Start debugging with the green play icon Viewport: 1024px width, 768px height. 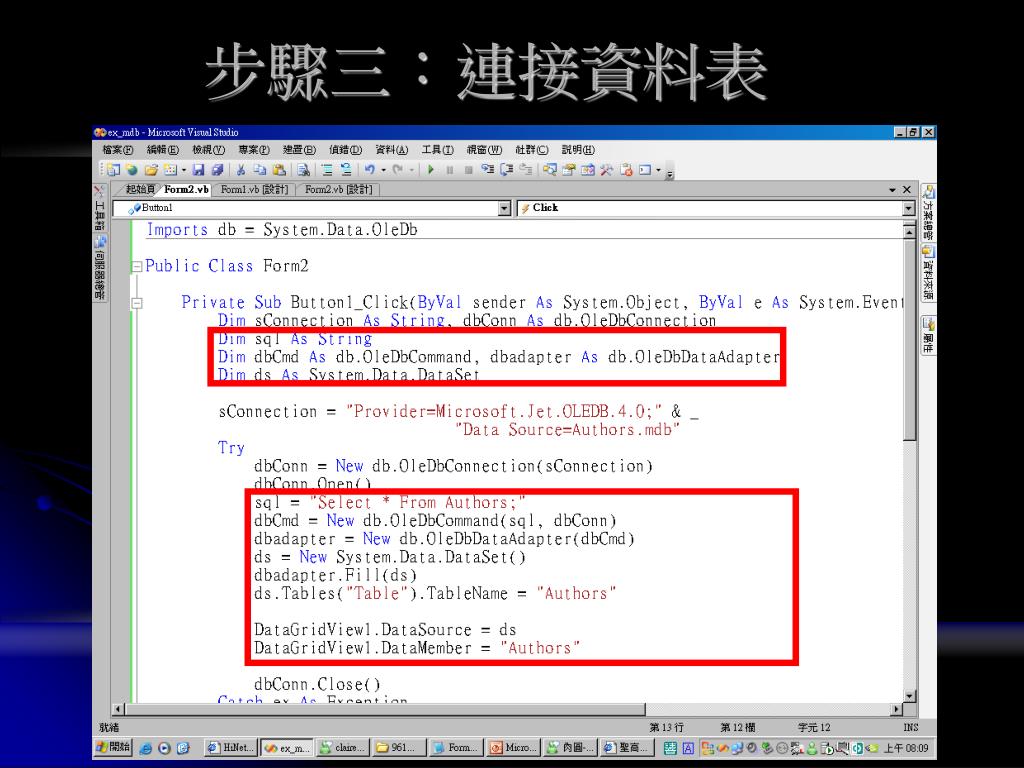pyautogui.click(x=431, y=170)
